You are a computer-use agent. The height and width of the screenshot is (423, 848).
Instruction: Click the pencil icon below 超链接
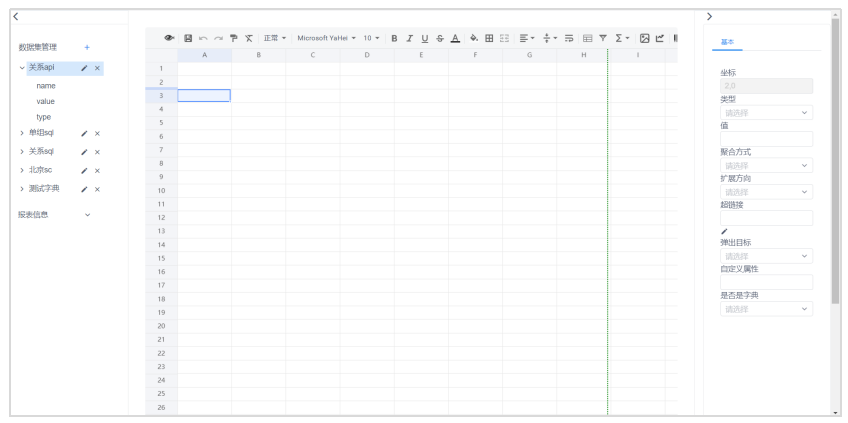[x=725, y=232]
